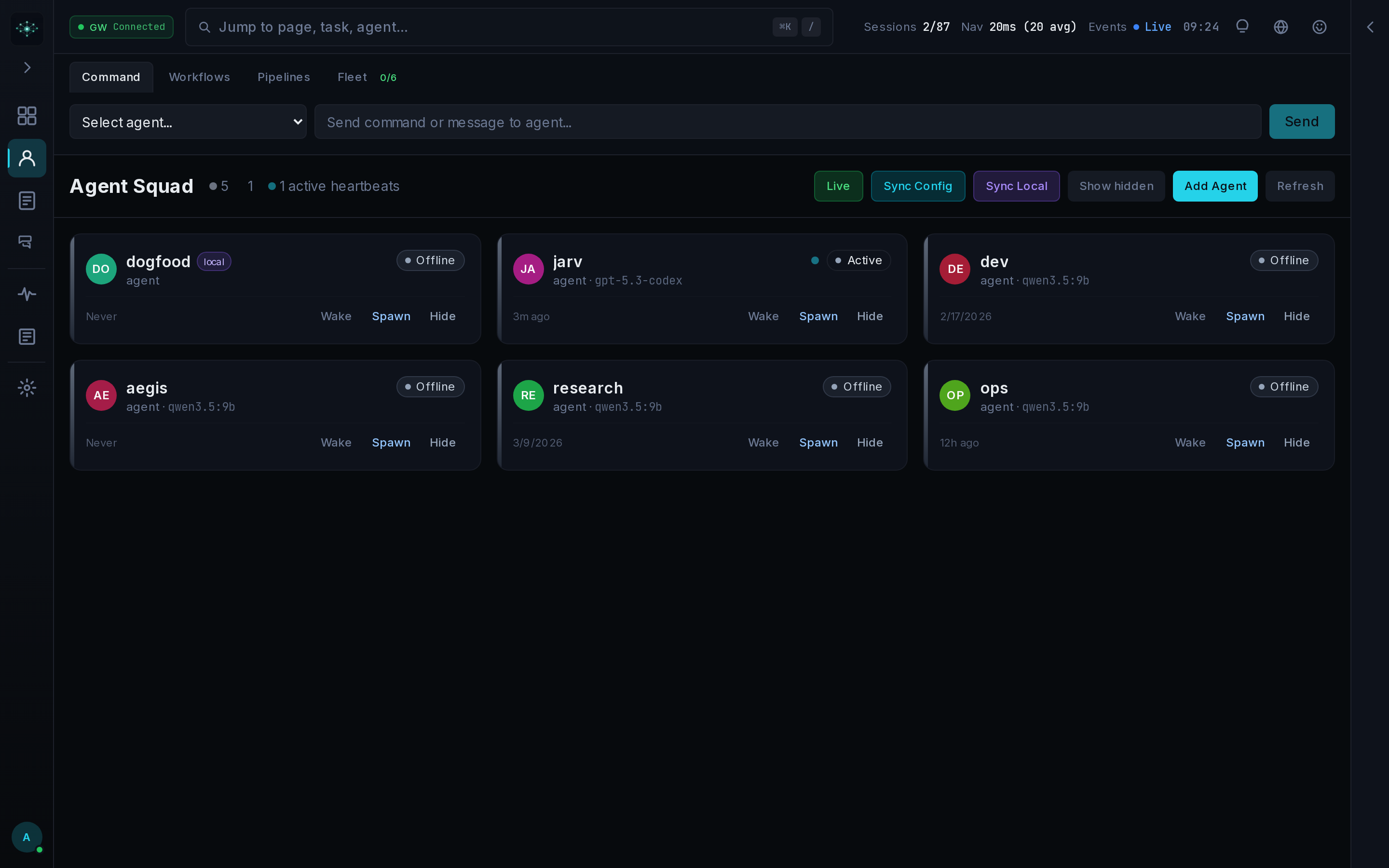Click the smiley face icon in header

point(1319,27)
